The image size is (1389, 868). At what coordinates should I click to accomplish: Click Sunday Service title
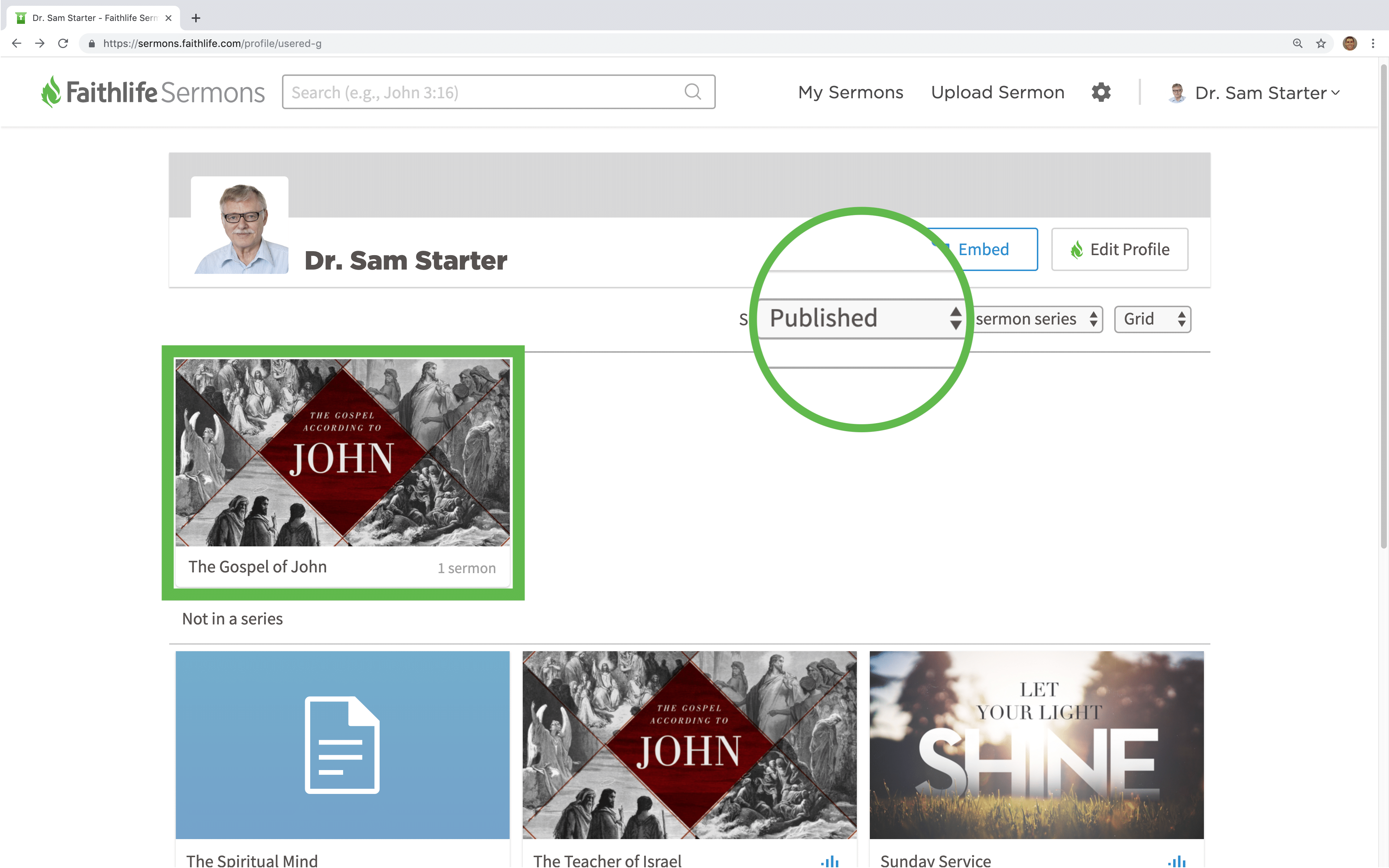[x=935, y=860]
